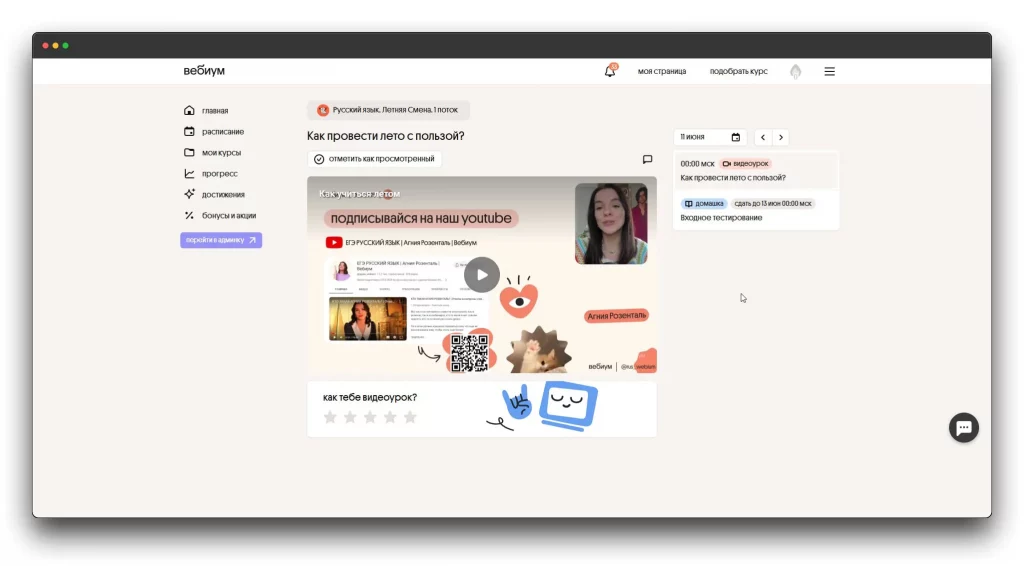Screen dimensions: 1024x566
Task: Mark lesson as просмотренный
Action: (x=374, y=159)
